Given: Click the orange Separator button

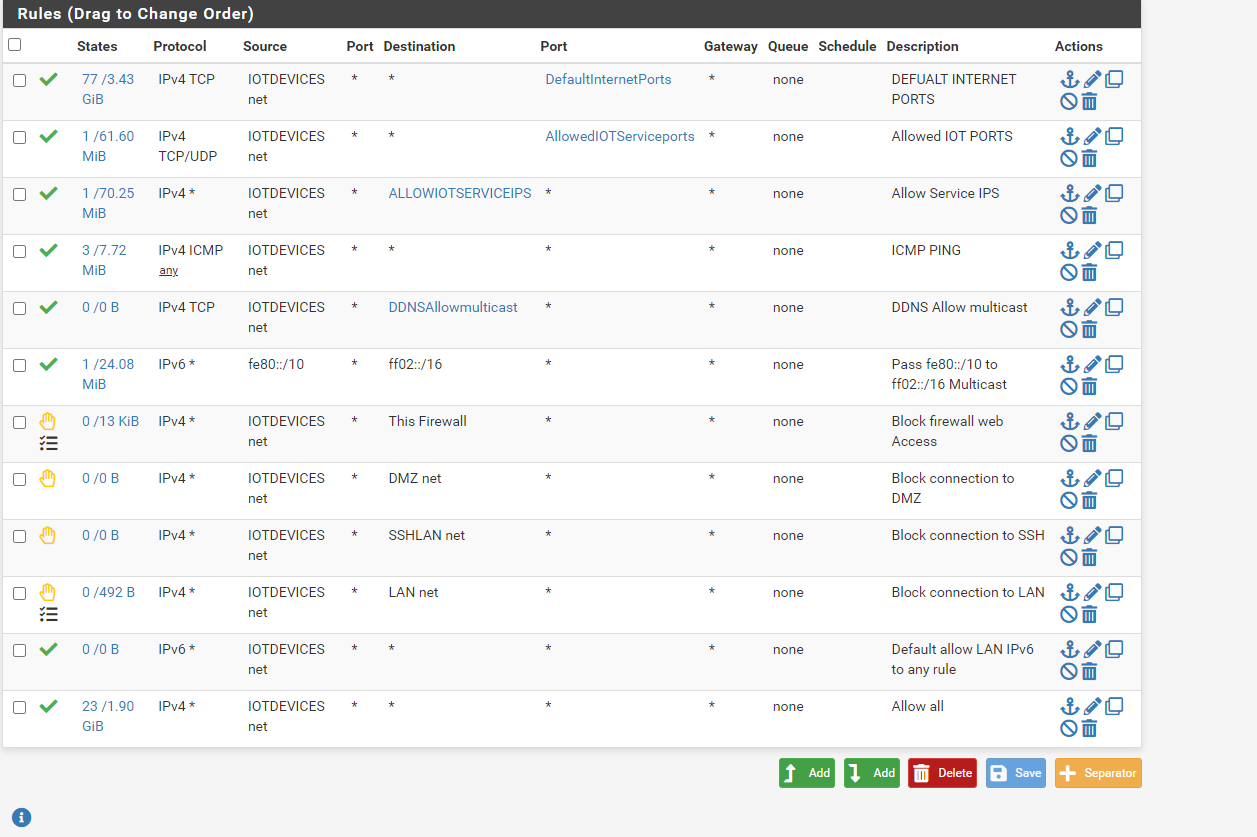Looking at the screenshot, I should pos(1097,773).
